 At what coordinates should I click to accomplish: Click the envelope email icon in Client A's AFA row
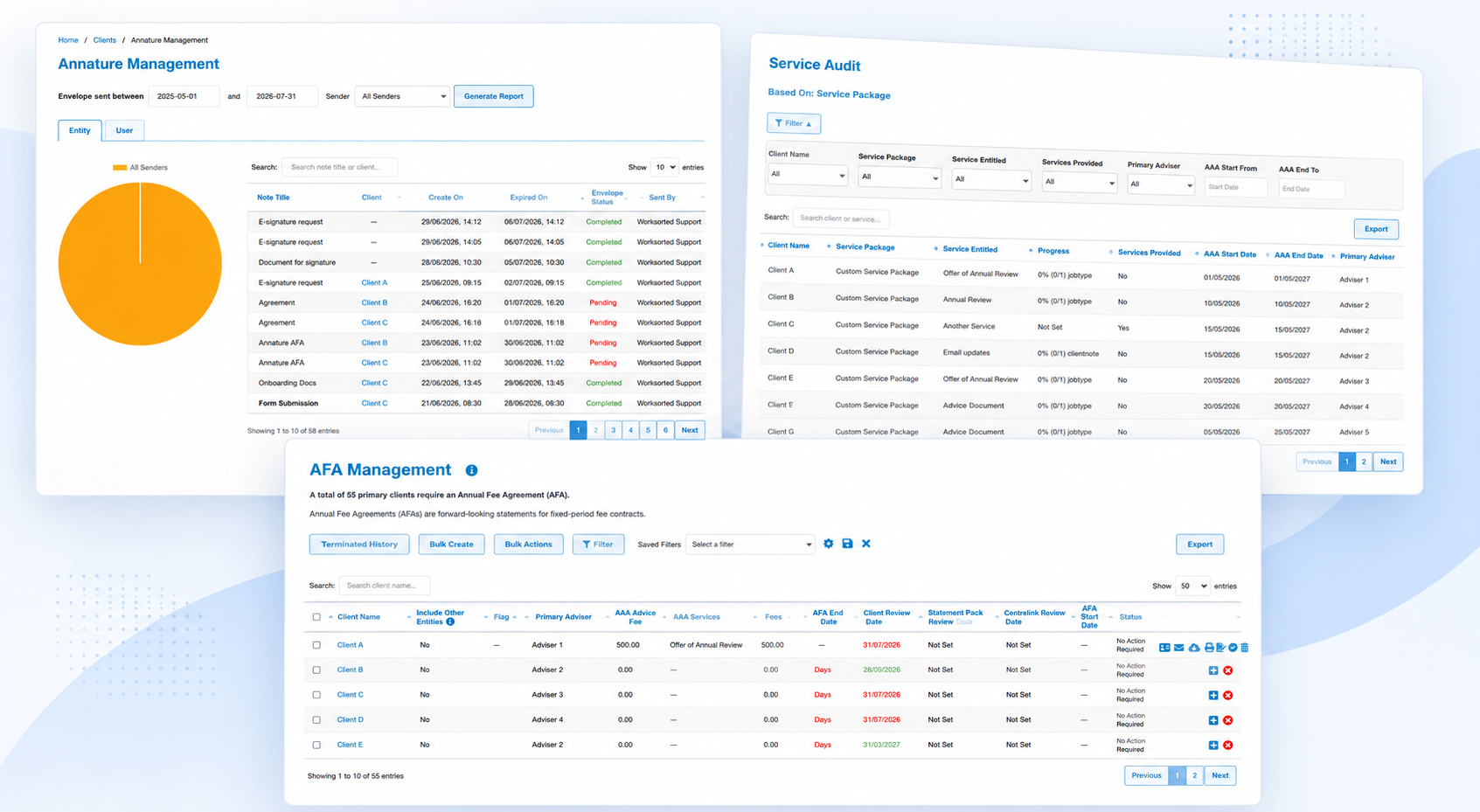[x=1179, y=648]
